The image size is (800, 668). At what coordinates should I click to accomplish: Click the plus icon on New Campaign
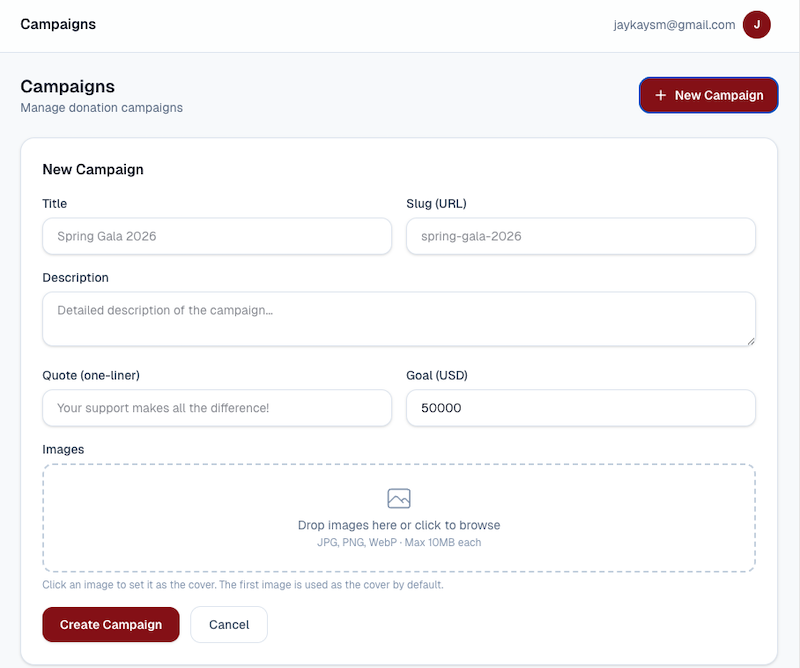tap(660, 95)
